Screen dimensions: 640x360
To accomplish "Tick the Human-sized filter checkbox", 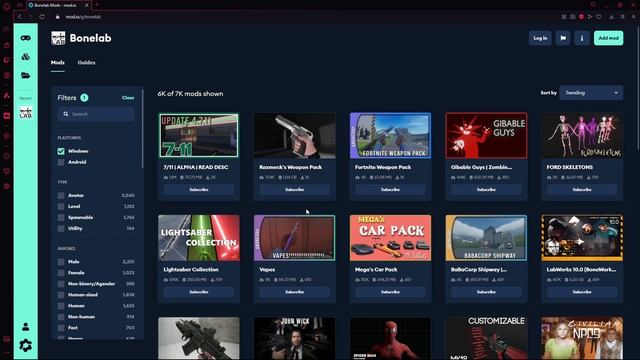I will (x=61, y=295).
